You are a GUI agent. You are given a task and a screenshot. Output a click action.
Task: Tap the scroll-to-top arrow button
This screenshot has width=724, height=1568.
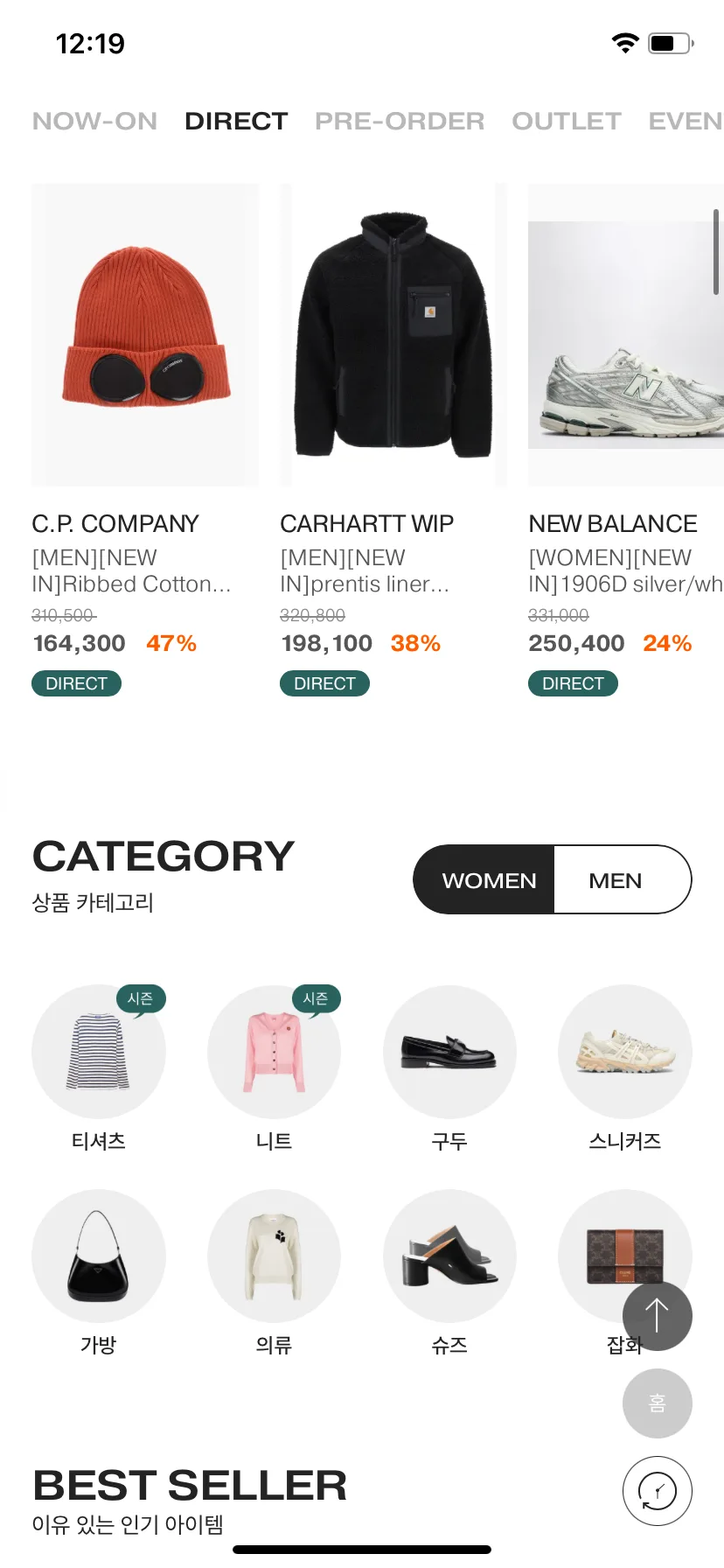pyautogui.click(x=657, y=1316)
